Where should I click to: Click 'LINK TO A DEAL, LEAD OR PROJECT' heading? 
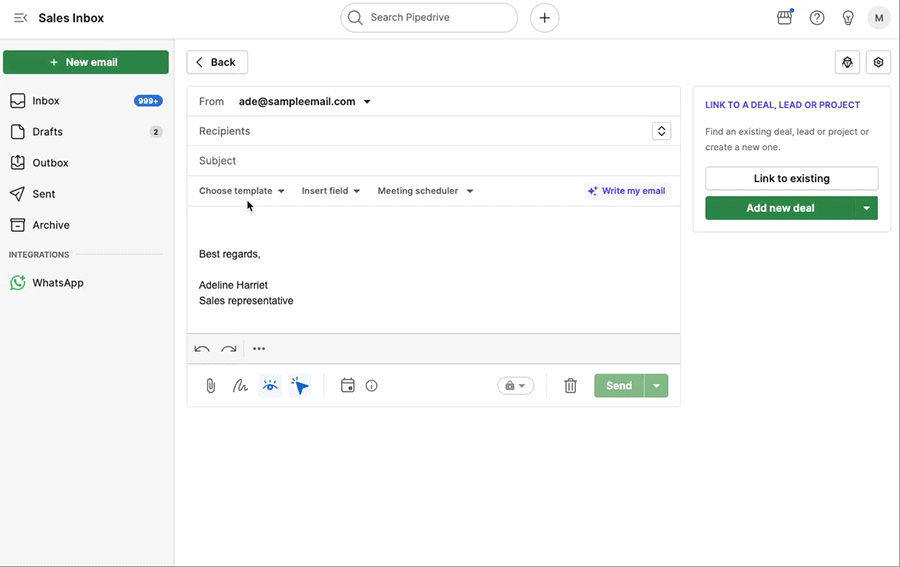coord(782,105)
